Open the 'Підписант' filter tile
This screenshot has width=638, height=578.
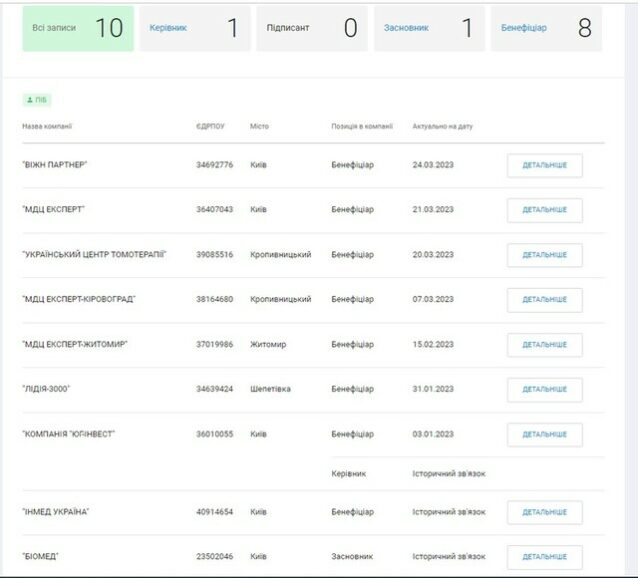(x=312, y=28)
